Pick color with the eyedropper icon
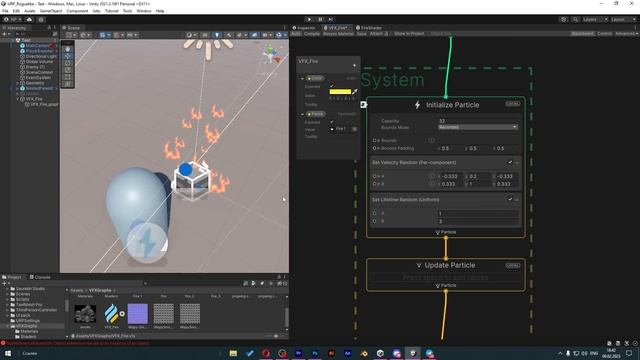Viewport: 640px width, 360px height. 355,92
